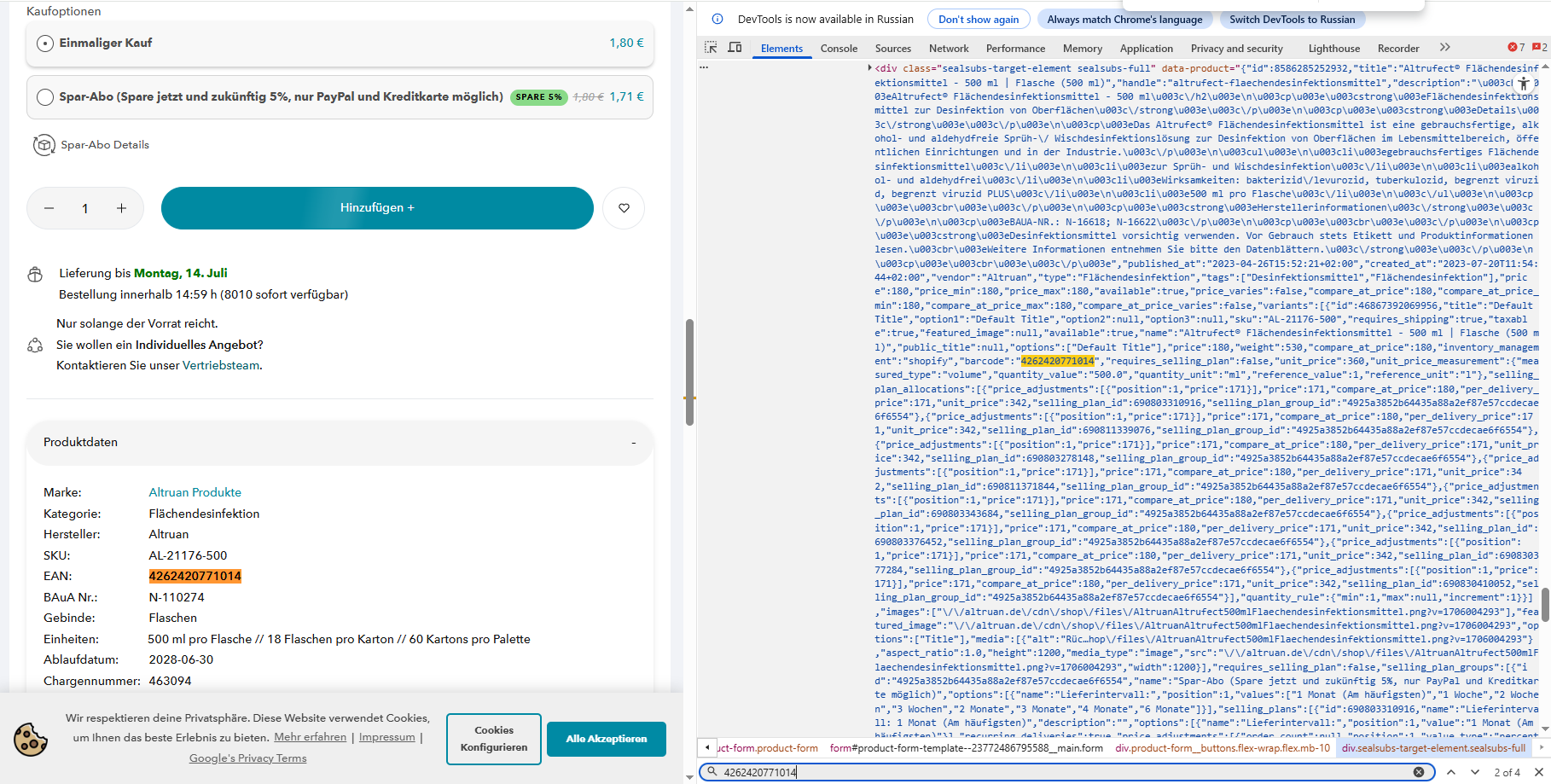The image size is (1551, 784).
Task: Click Cookies Konfigurieren button
Action: click(x=494, y=739)
